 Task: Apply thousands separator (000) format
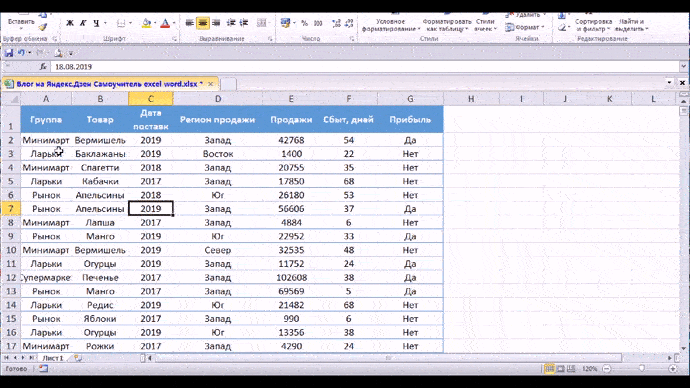point(318,23)
